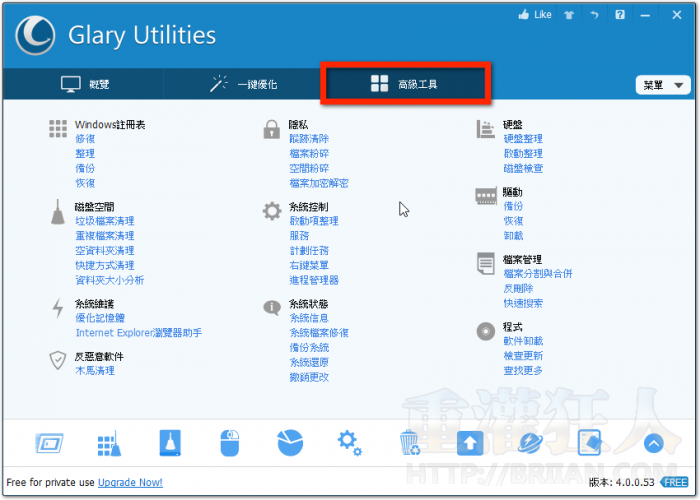The image size is (700, 500).
Task: Click the undo arrow icon in title bar
Action: pyautogui.click(x=594, y=15)
